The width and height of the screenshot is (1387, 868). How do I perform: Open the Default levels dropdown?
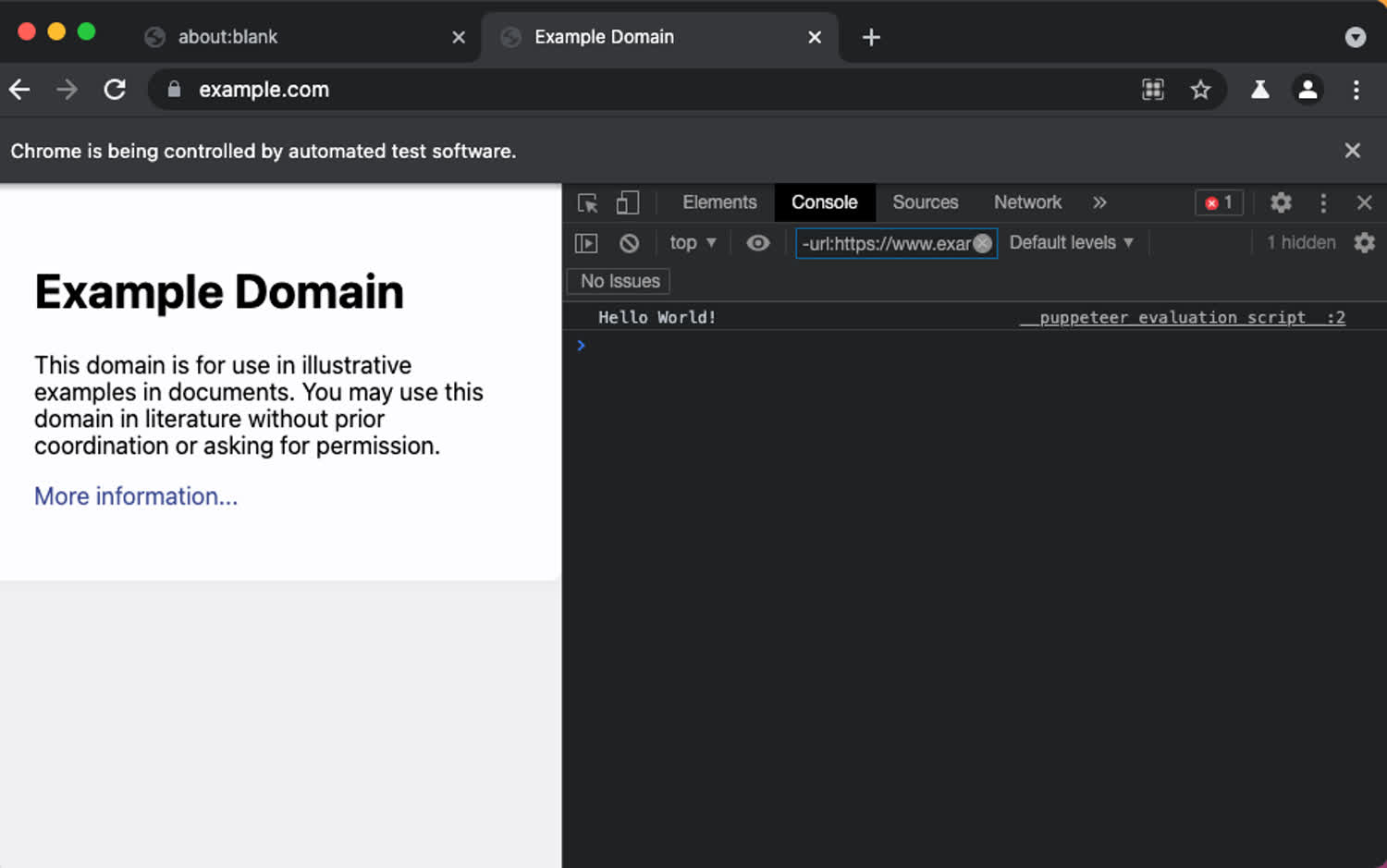click(1071, 242)
